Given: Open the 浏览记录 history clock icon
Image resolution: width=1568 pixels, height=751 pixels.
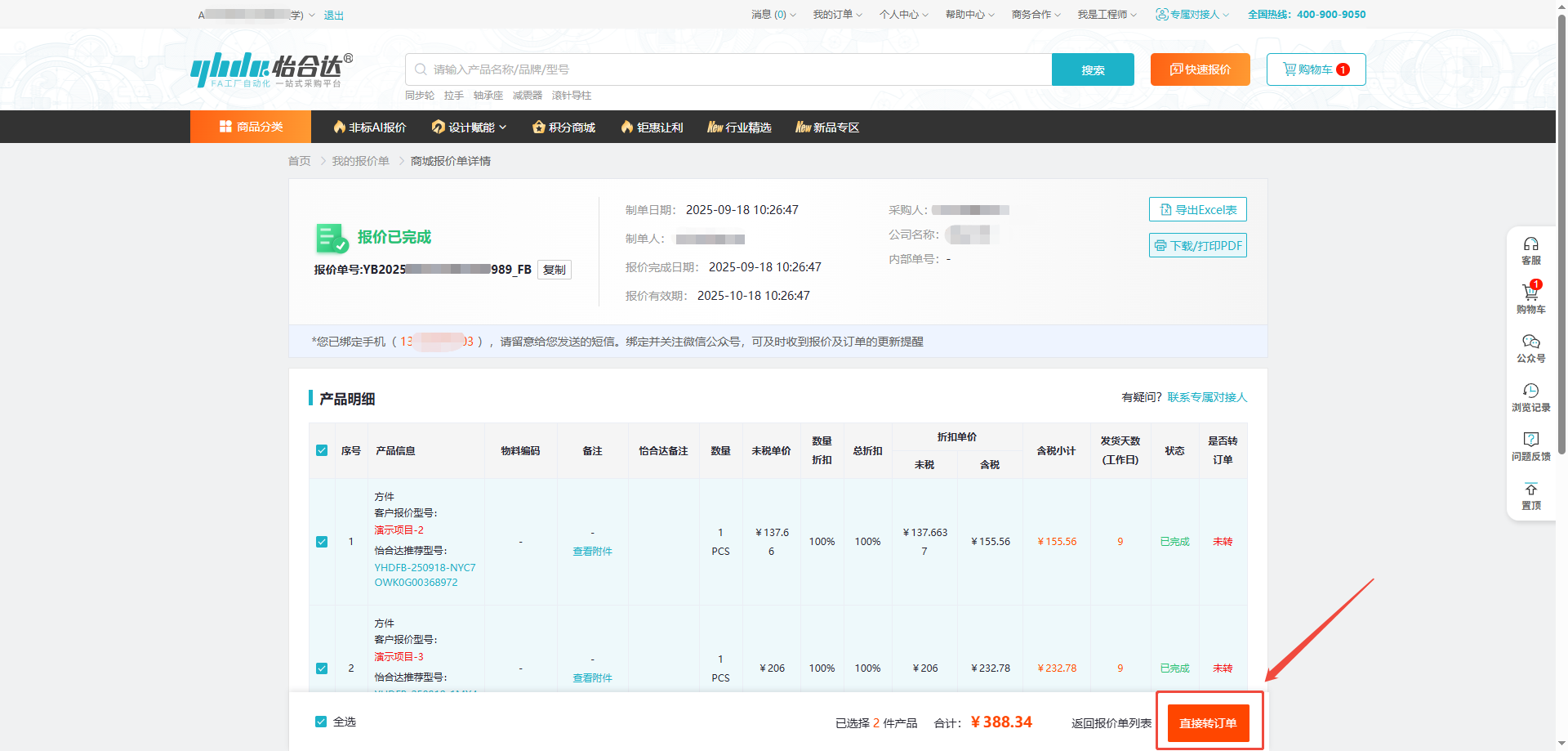Looking at the screenshot, I should click(x=1530, y=391).
